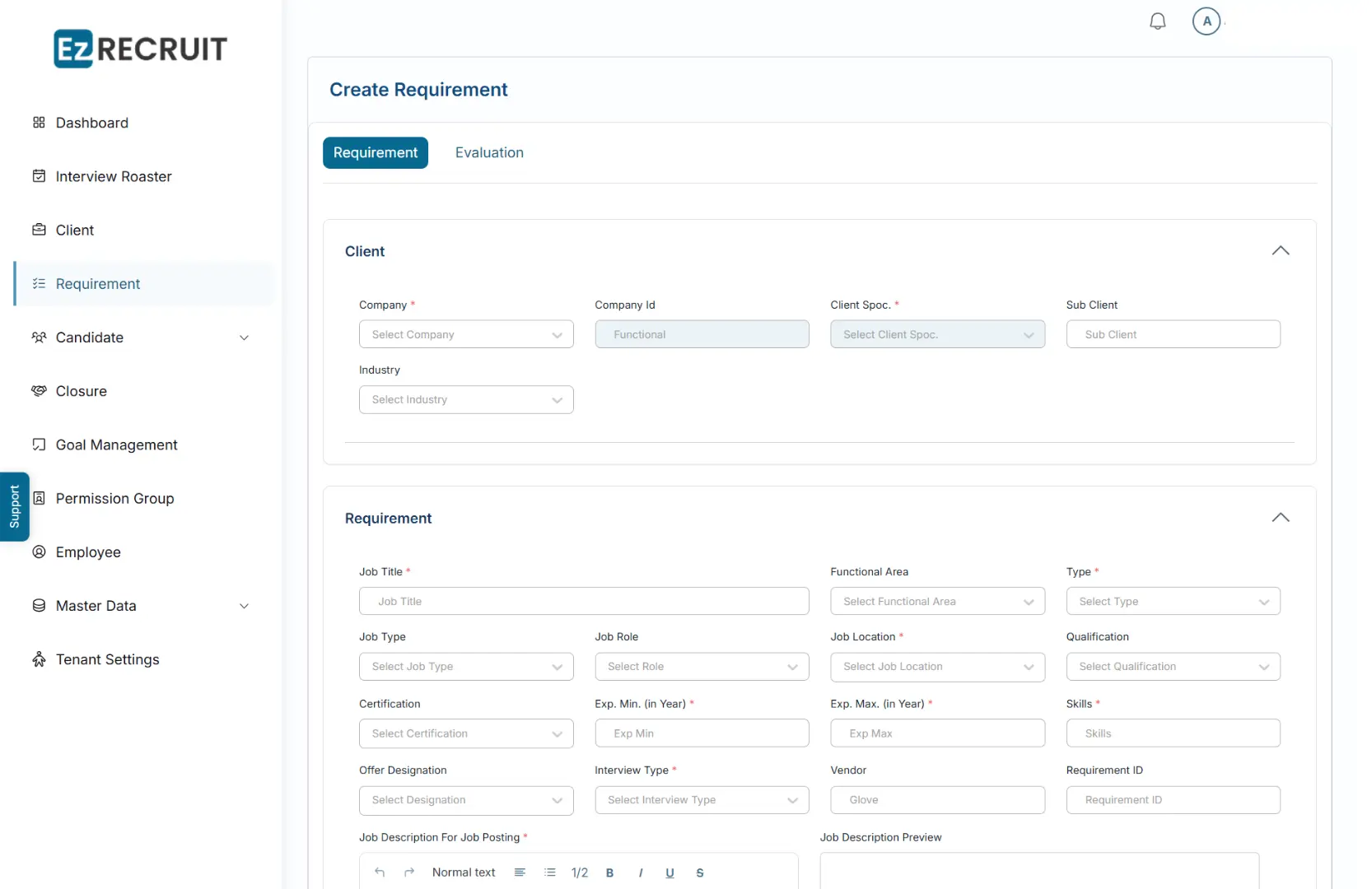
Task: Open the Select Company dropdown
Action: (466, 334)
